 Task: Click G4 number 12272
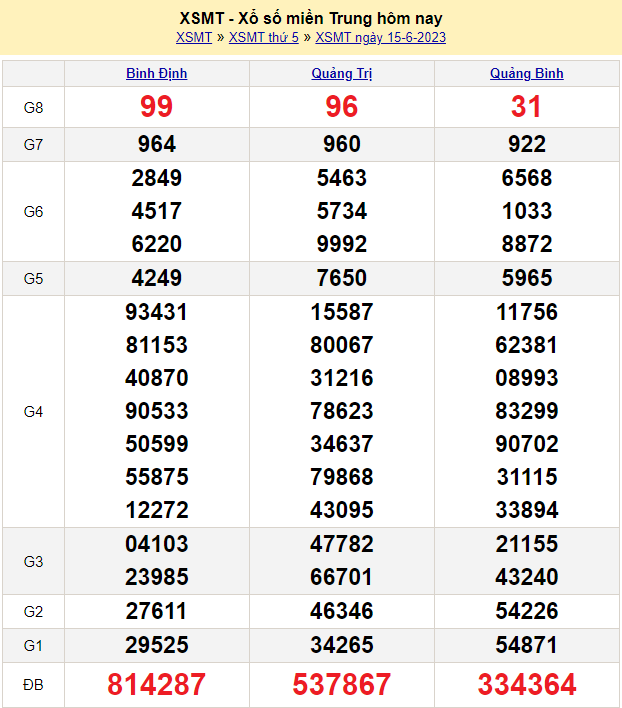(x=157, y=510)
